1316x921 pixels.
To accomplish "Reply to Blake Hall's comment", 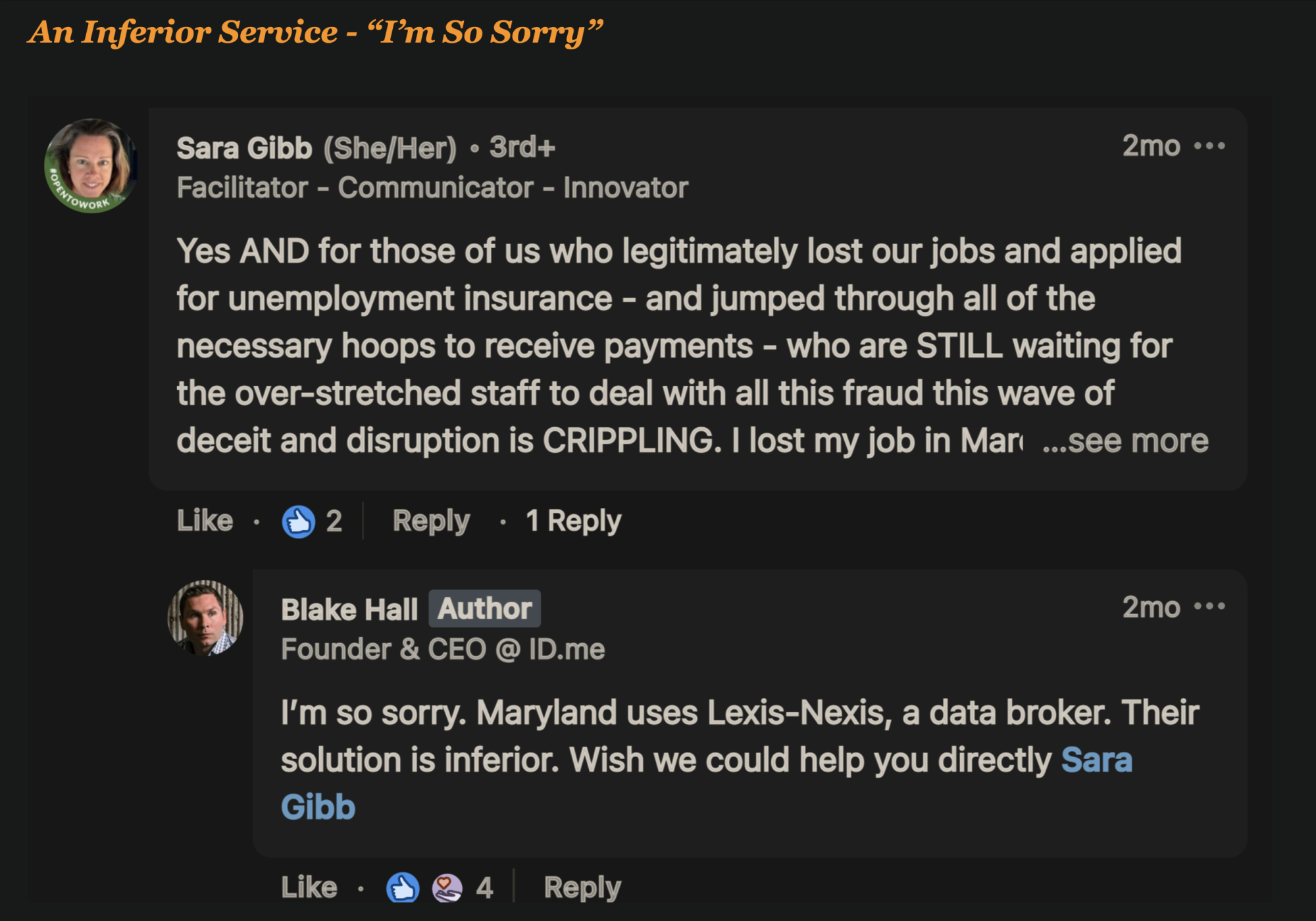I will (582, 887).
